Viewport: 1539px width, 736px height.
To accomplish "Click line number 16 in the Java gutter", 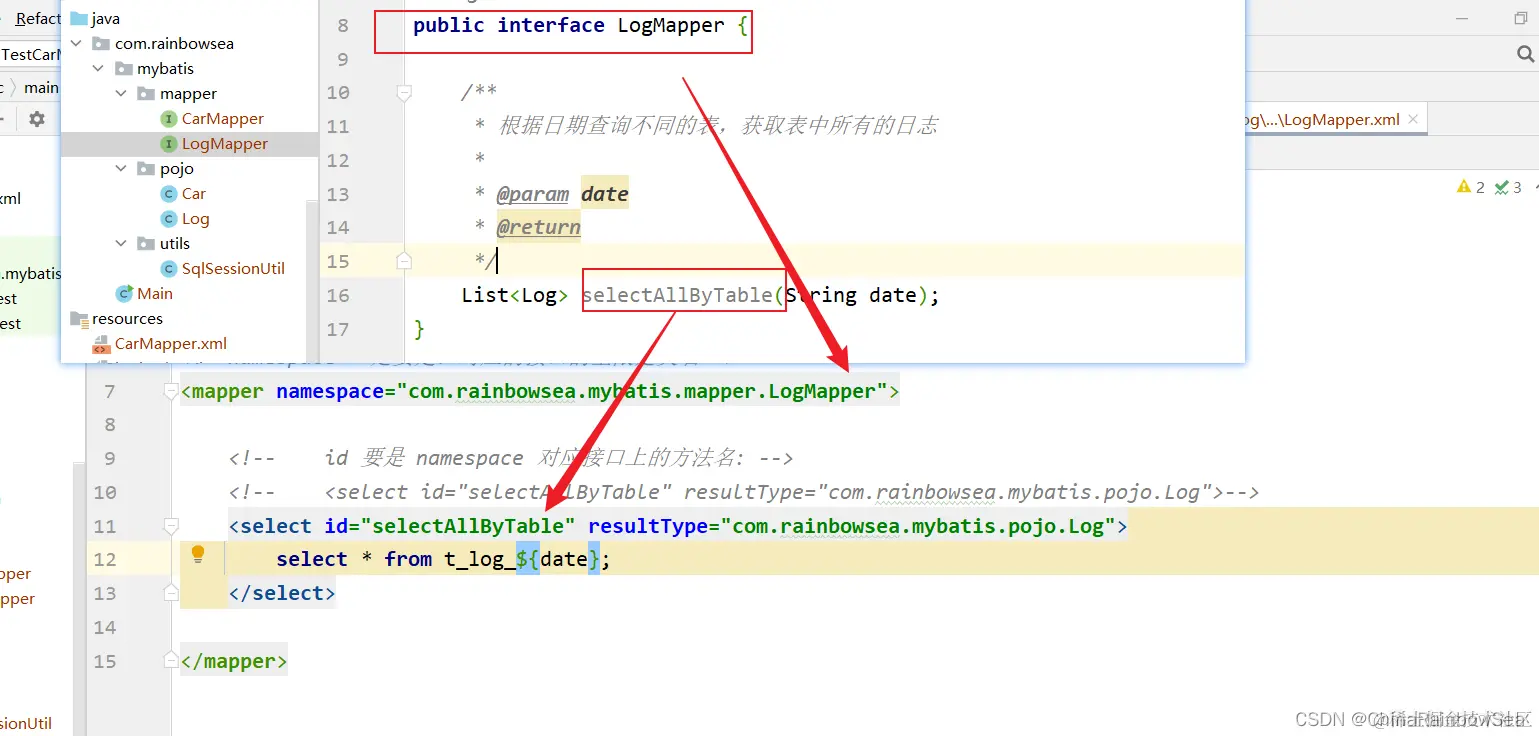I will (x=338, y=295).
